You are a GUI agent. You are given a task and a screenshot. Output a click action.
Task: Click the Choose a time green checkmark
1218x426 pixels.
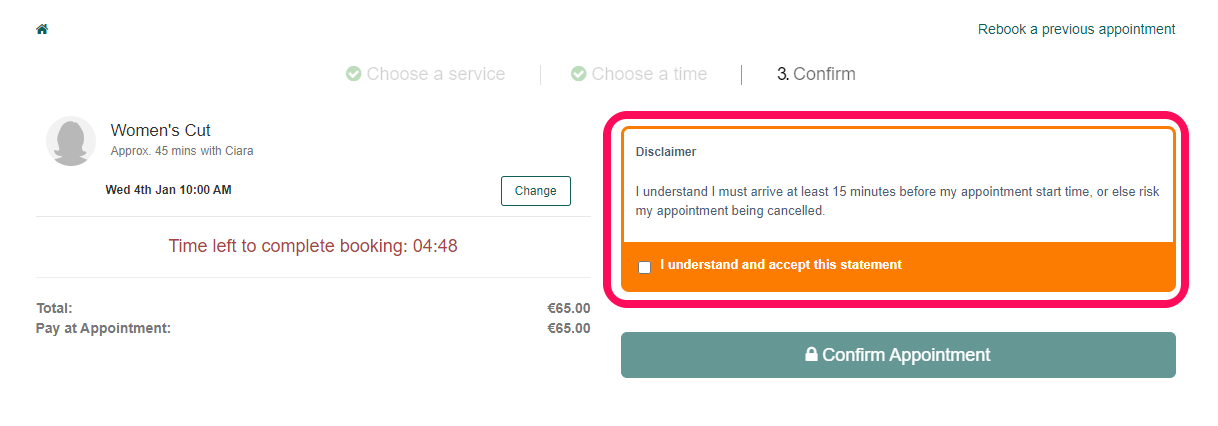click(x=578, y=74)
